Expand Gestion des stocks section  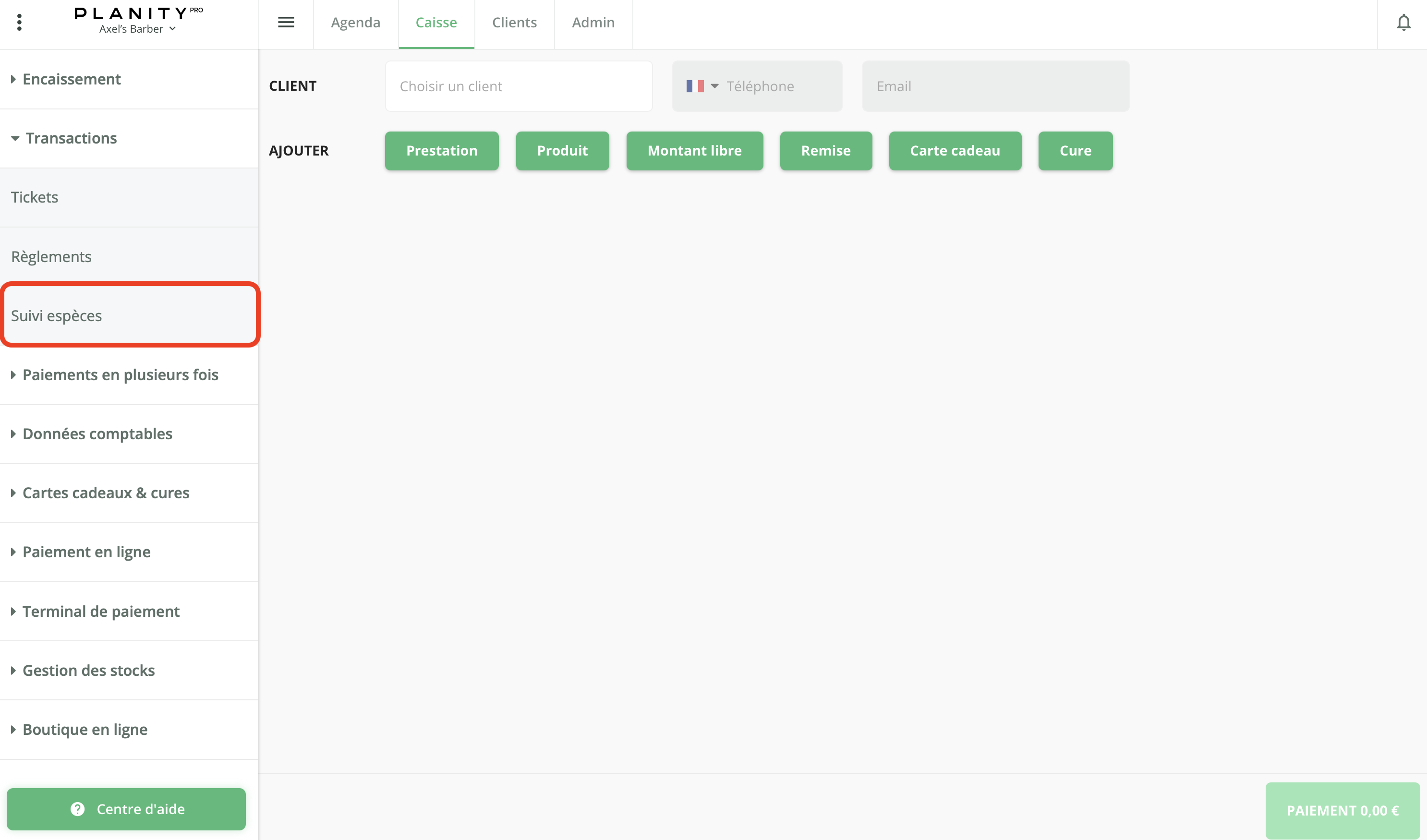pyautogui.click(x=88, y=671)
